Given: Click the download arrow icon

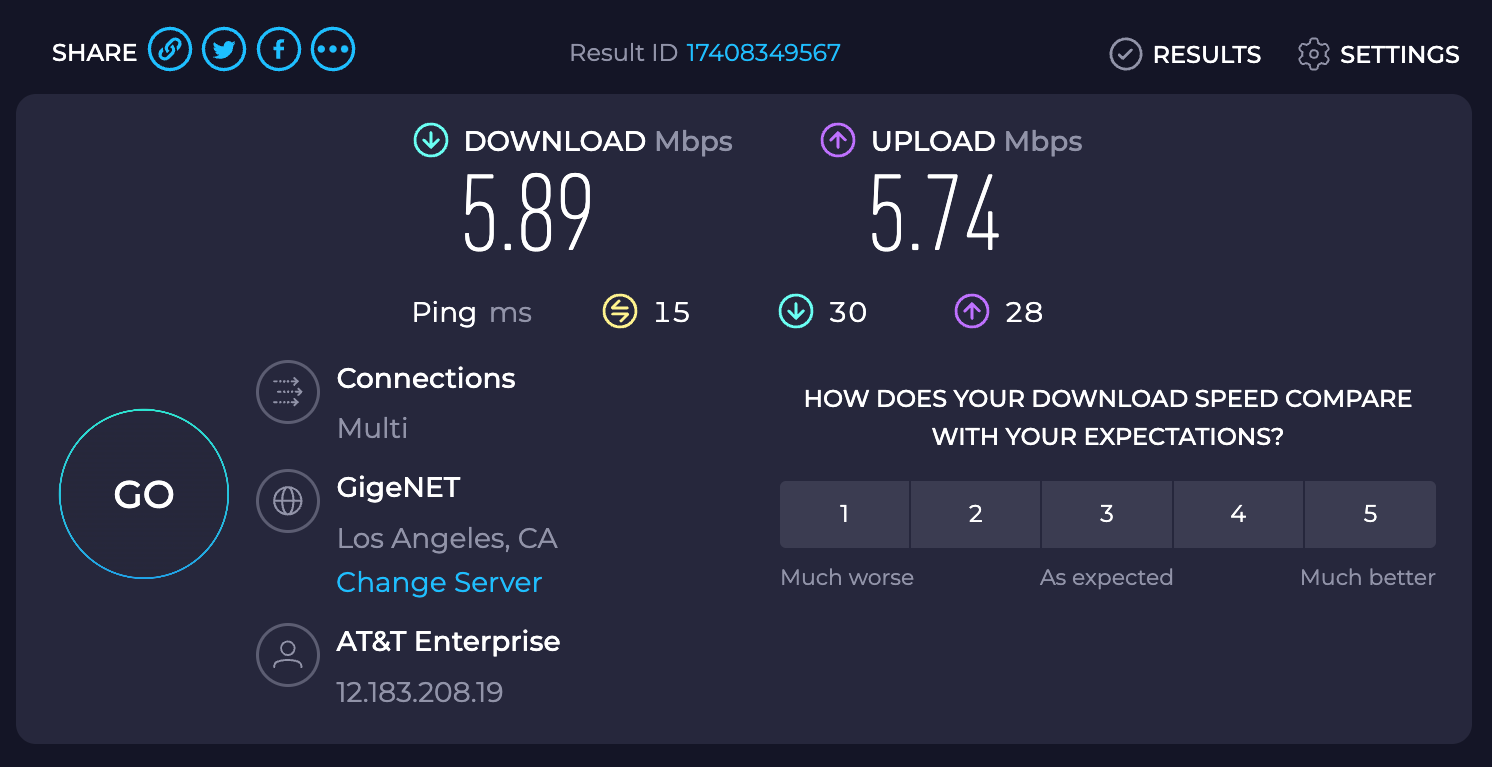Looking at the screenshot, I should [x=431, y=141].
